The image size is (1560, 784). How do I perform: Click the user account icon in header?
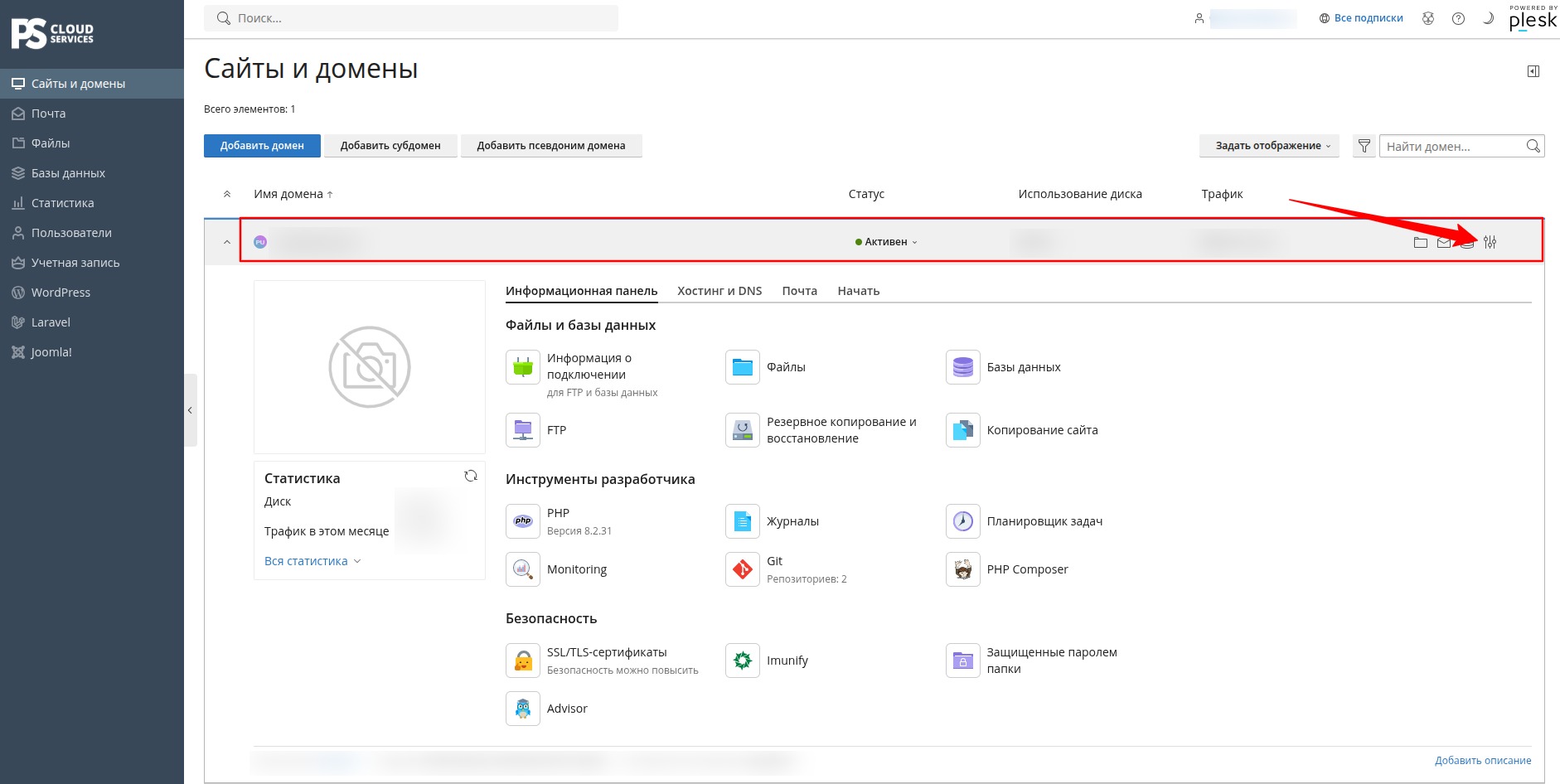(x=1199, y=18)
